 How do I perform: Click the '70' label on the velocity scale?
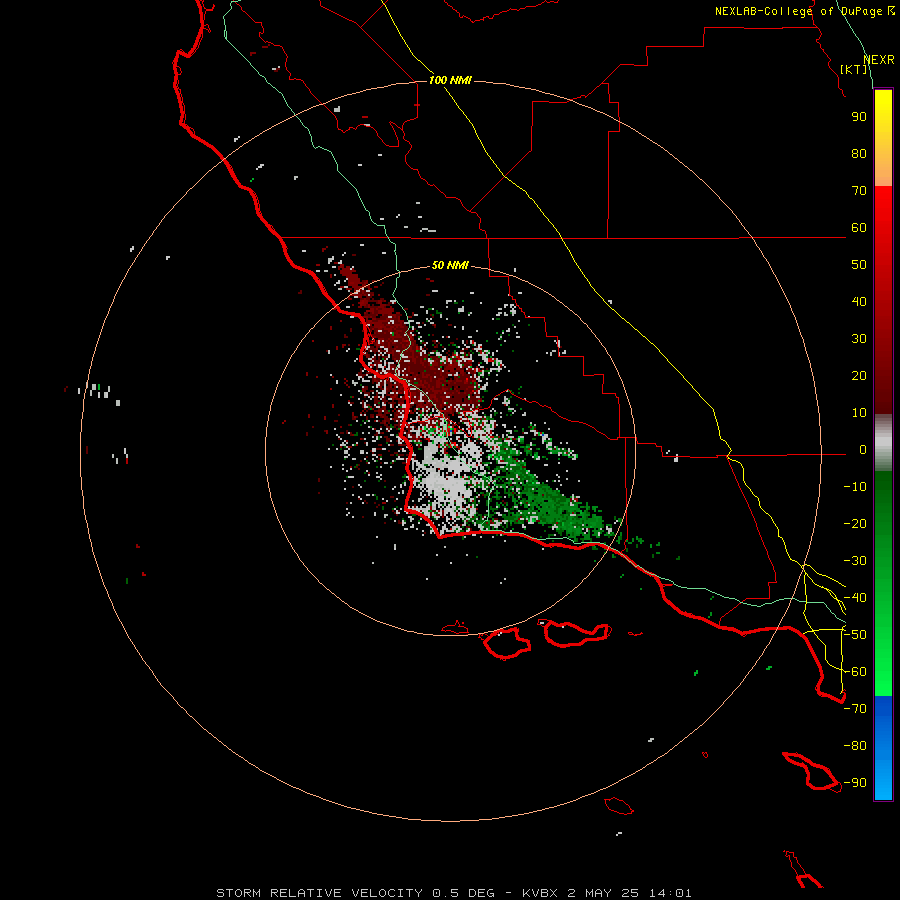[x=859, y=191]
